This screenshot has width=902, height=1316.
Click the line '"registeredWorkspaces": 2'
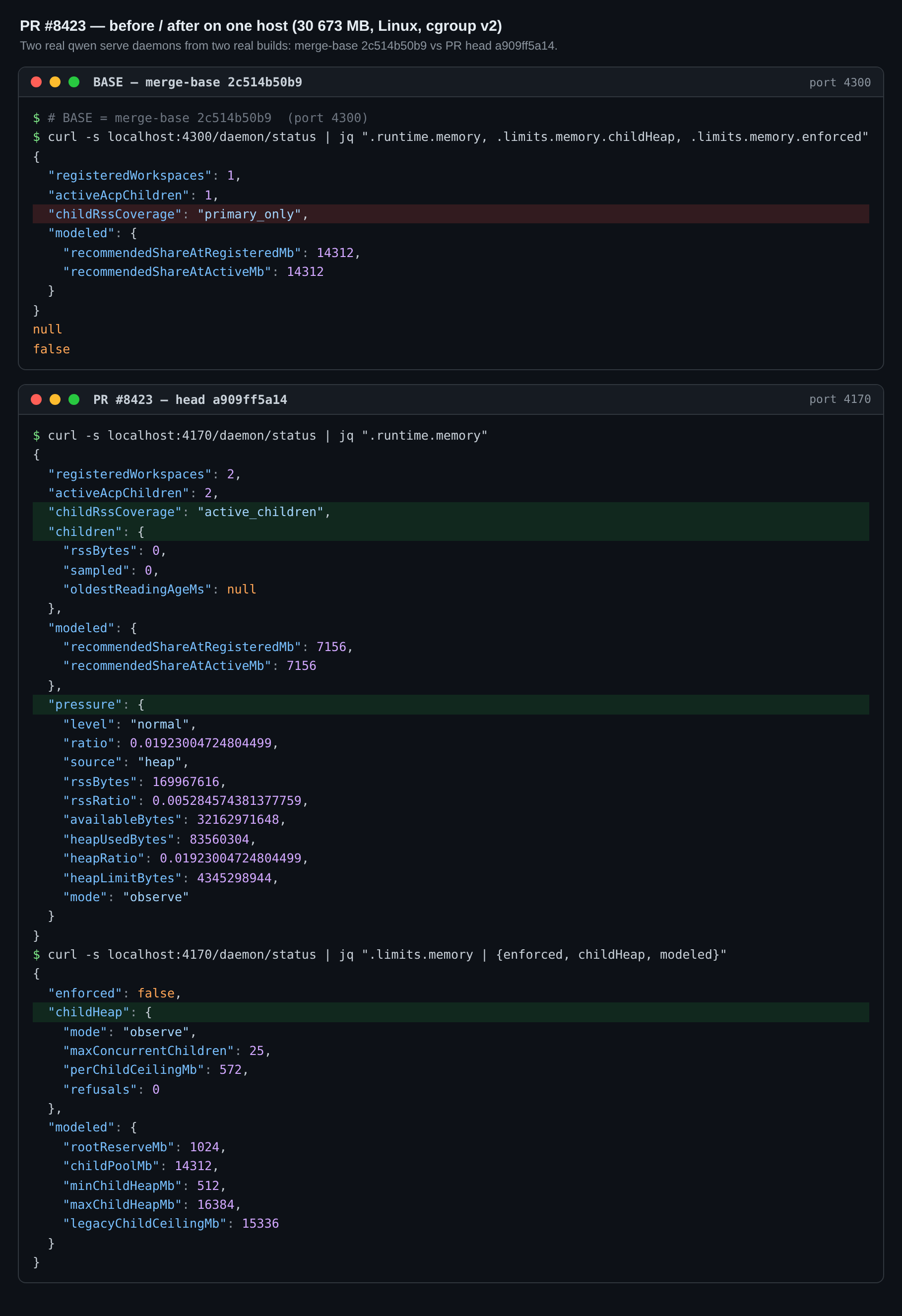[x=144, y=474]
